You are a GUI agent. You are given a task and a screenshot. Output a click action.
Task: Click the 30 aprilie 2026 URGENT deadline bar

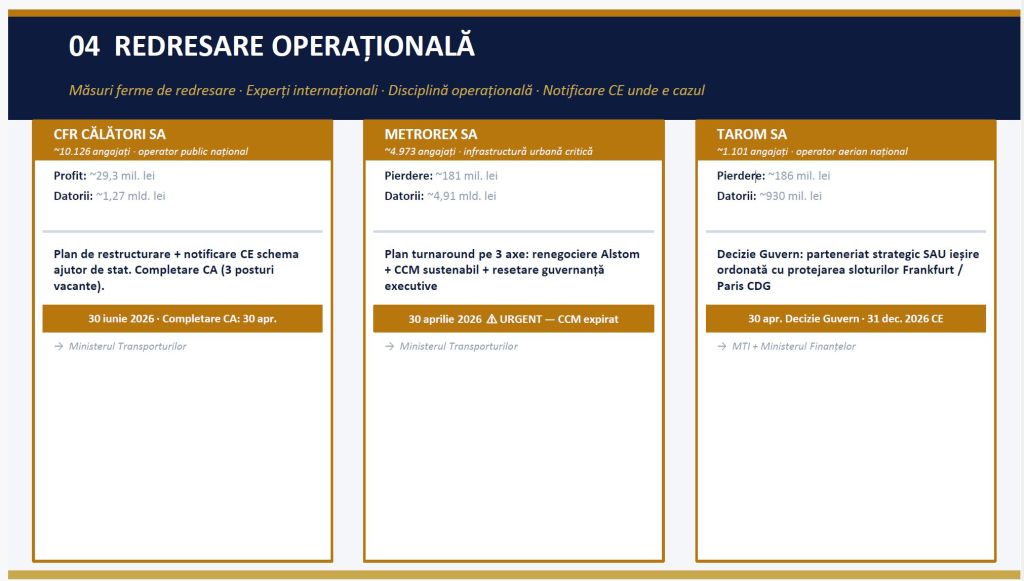(x=513, y=319)
